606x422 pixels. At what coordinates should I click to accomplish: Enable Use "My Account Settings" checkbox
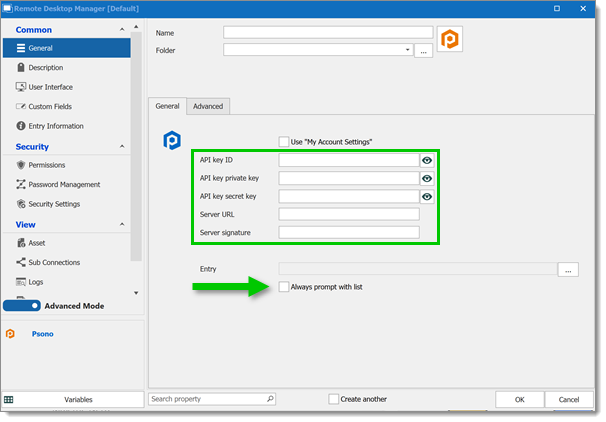tap(284, 142)
